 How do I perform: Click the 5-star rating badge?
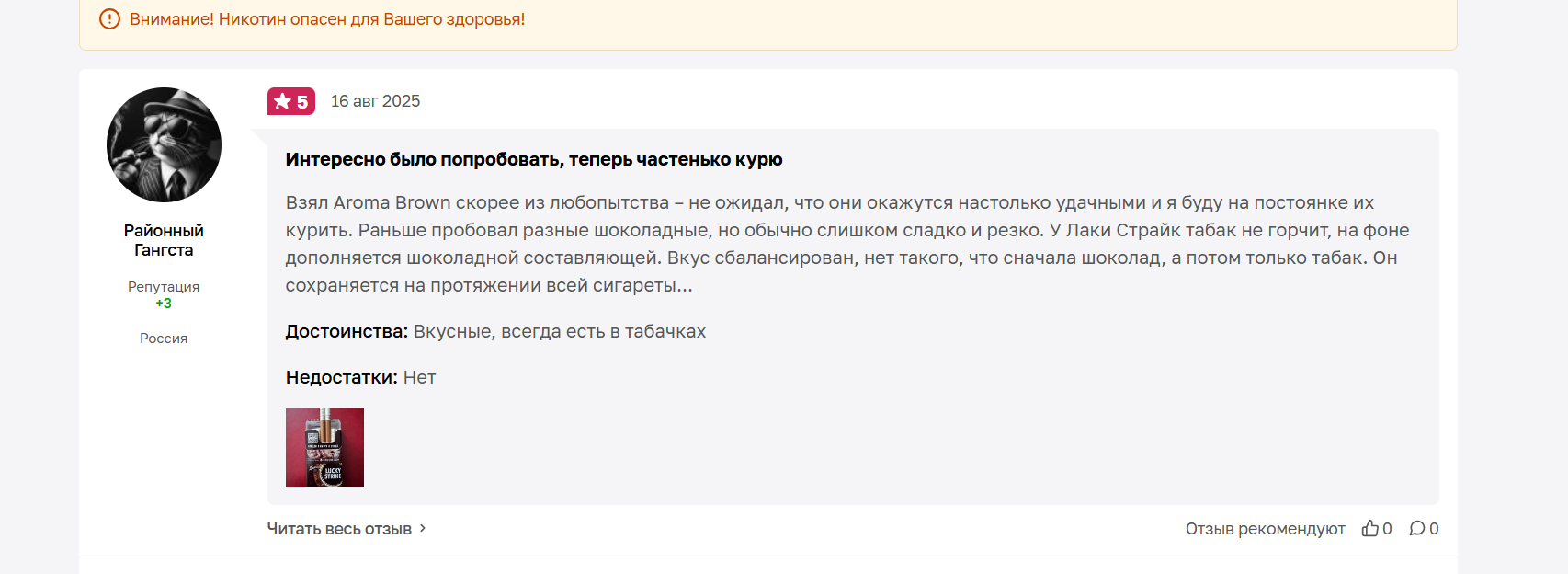pyautogui.click(x=291, y=101)
